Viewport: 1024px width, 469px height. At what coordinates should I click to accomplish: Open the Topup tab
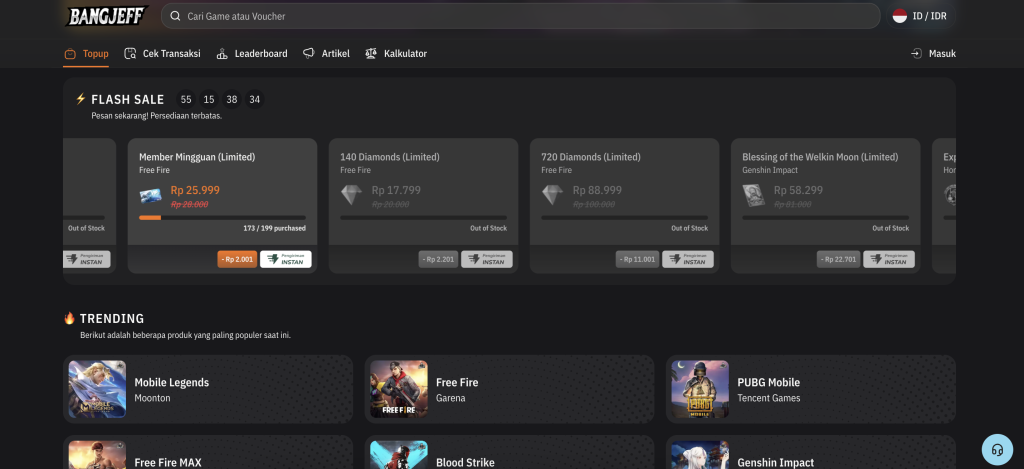(x=86, y=54)
